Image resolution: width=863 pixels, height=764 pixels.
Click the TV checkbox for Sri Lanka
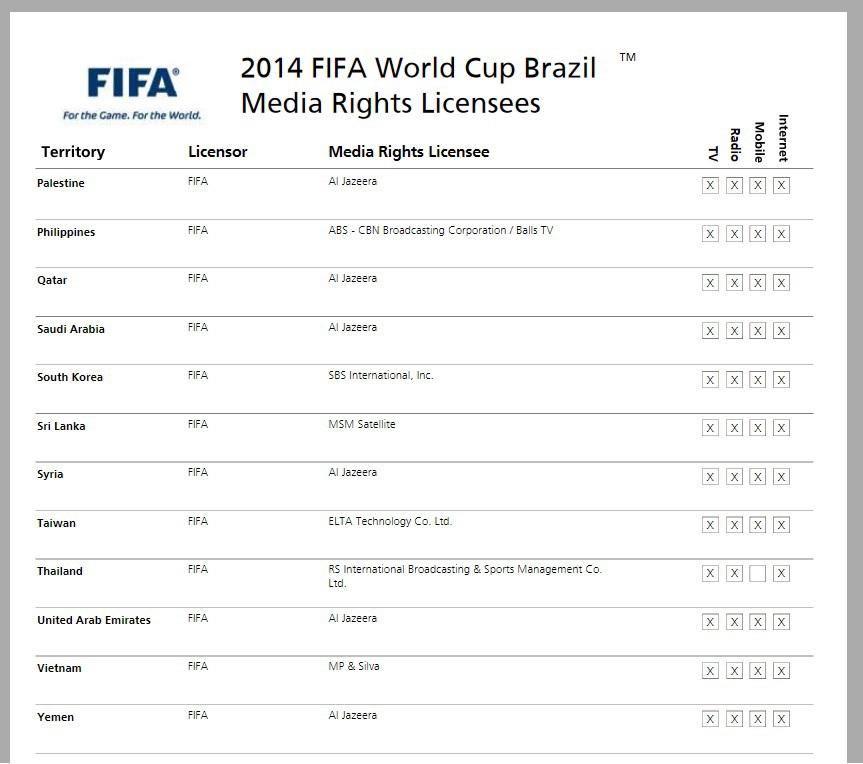[x=710, y=428]
